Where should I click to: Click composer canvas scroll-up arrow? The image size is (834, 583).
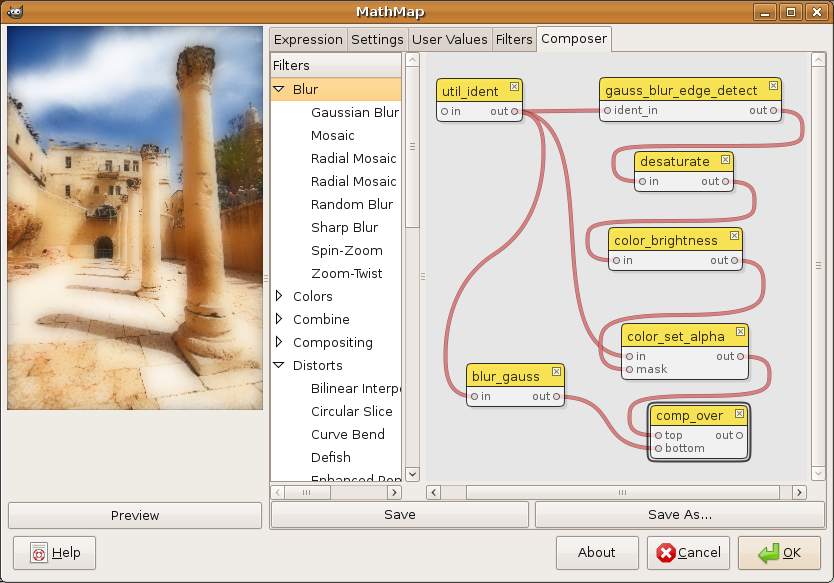click(x=818, y=60)
